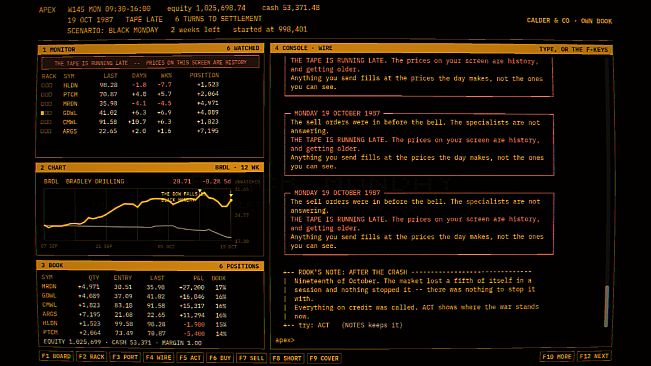
Task: Click the F9 COVER key
Action: coord(324,358)
